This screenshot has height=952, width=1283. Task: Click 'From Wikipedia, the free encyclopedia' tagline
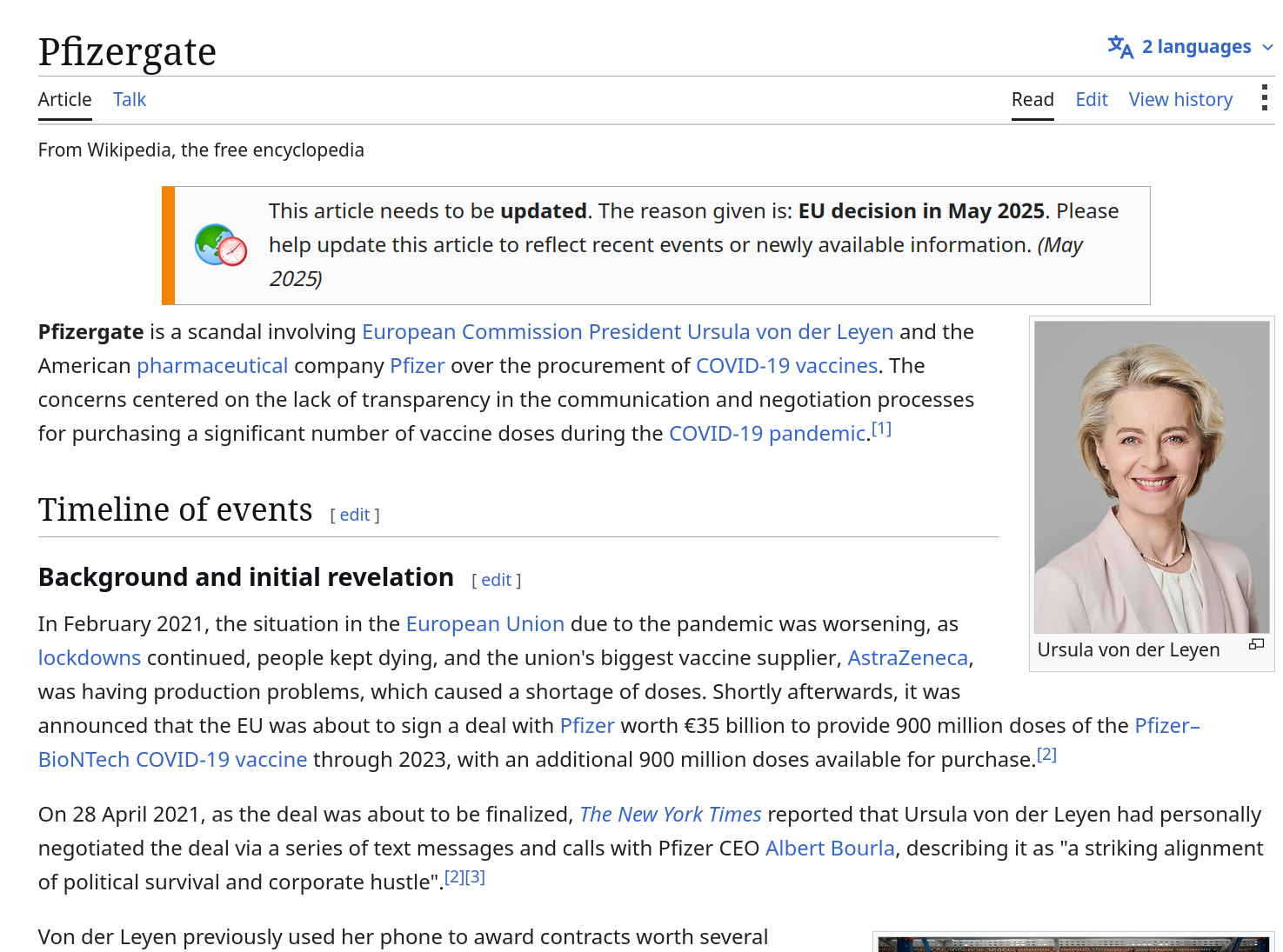tap(201, 150)
